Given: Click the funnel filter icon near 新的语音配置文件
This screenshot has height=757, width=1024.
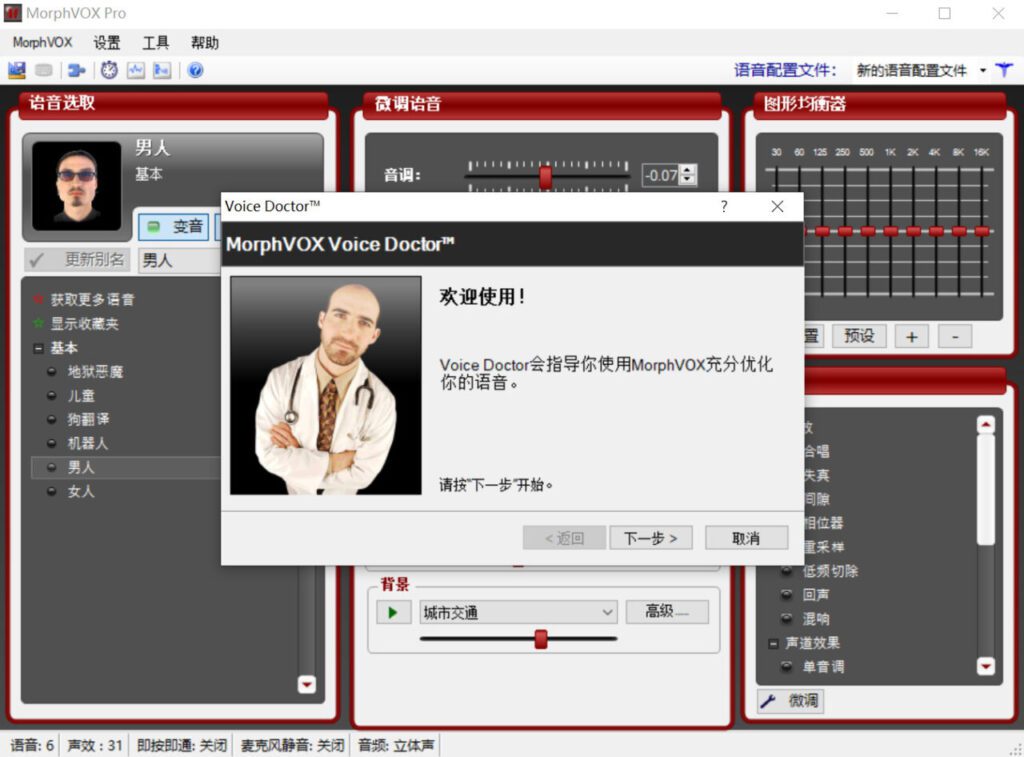Looking at the screenshot, I should tap(1005, 70).
